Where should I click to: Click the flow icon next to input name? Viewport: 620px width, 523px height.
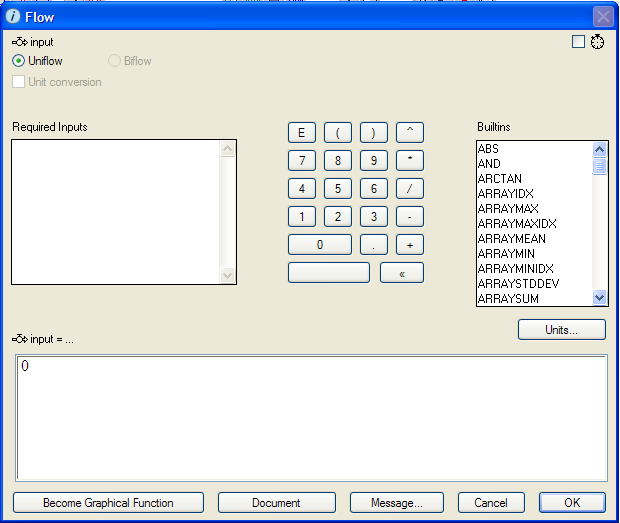point(19,42)
